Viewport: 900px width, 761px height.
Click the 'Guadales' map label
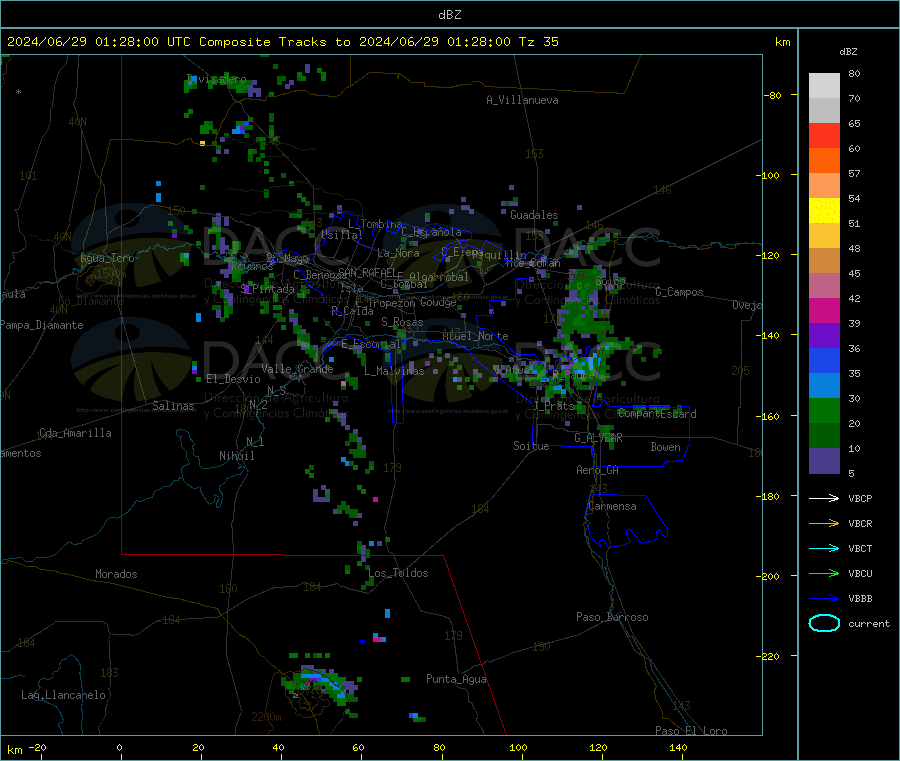point(534,215)
